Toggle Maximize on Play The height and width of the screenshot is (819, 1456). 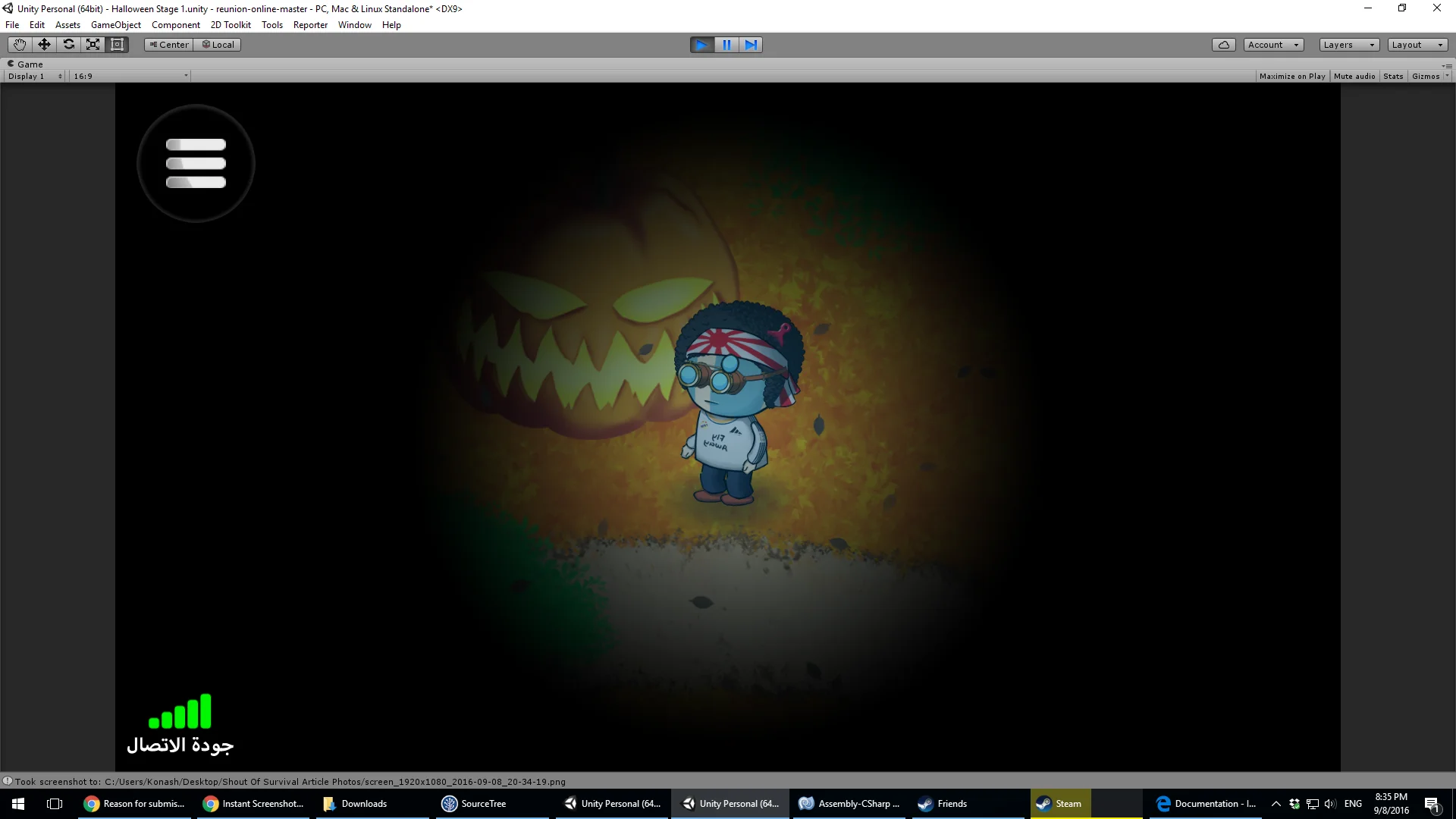point(1292,76)
